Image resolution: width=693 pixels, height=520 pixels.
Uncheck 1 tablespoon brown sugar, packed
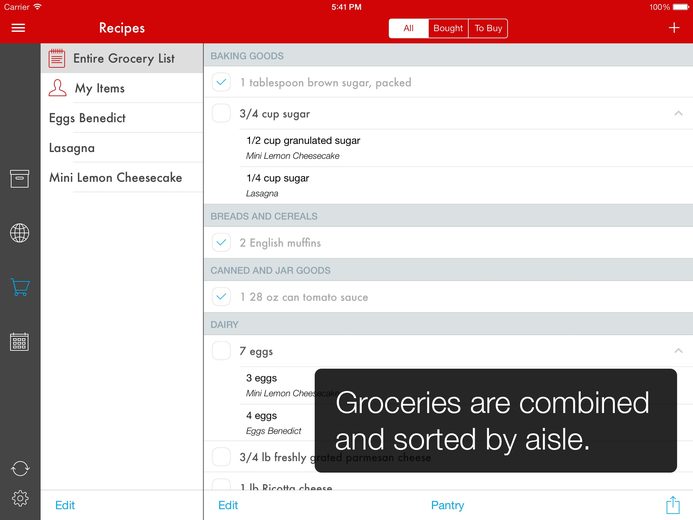pyautogui.click(x=221, y=82)
